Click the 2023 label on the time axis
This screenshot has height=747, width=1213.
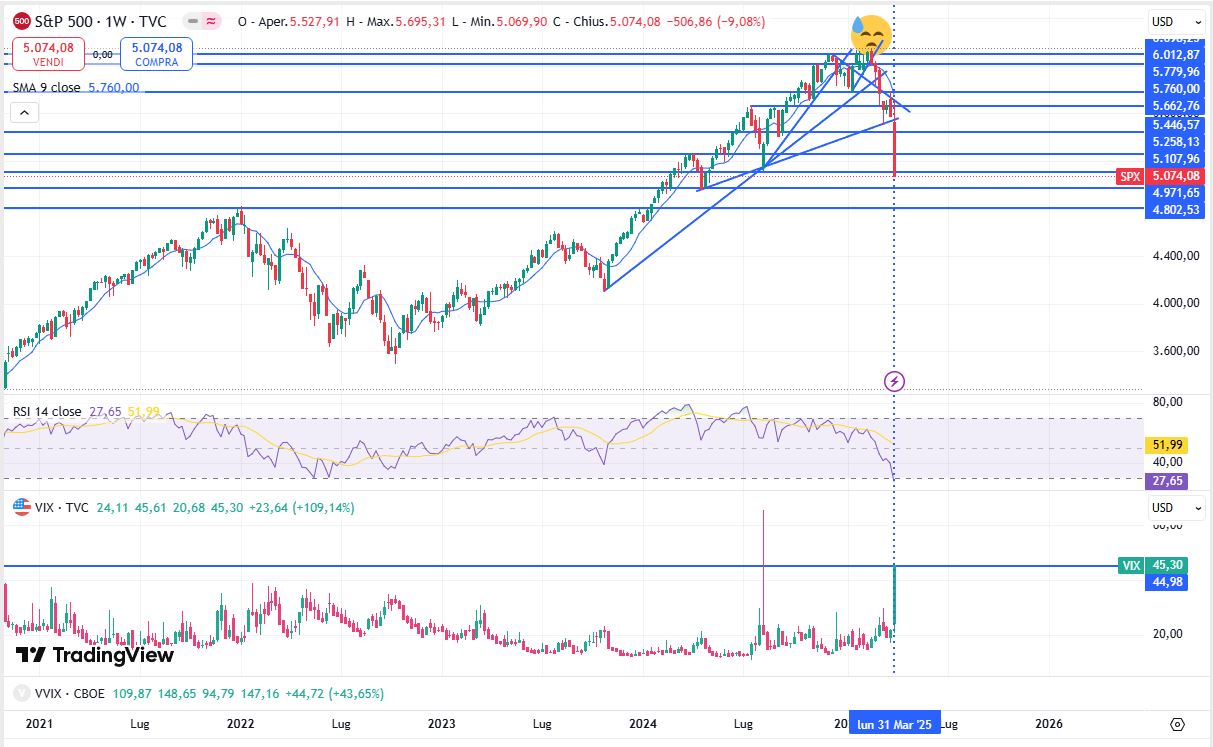(x=441, y=724)
